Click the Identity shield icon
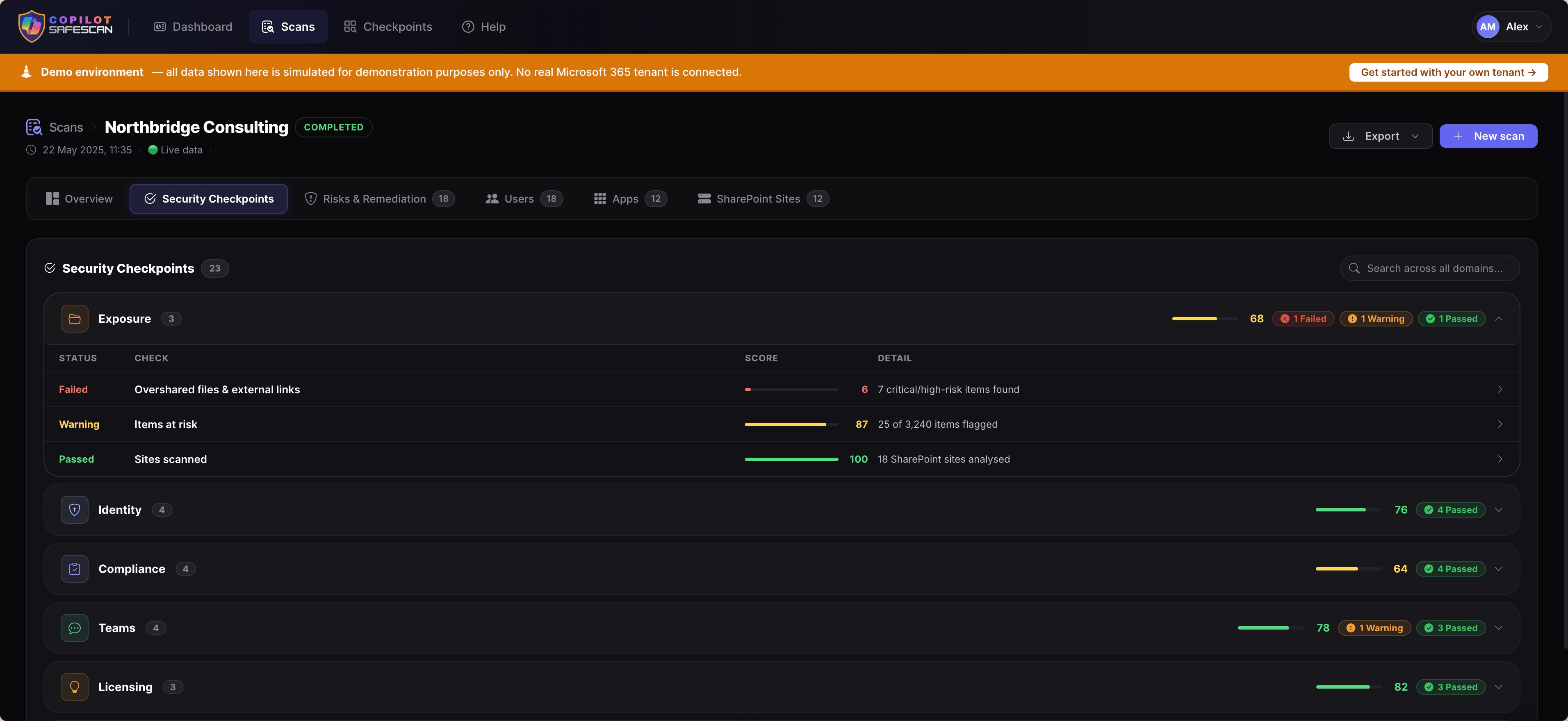The height and width of the screenshot is (721, 1568). (74, 510)
